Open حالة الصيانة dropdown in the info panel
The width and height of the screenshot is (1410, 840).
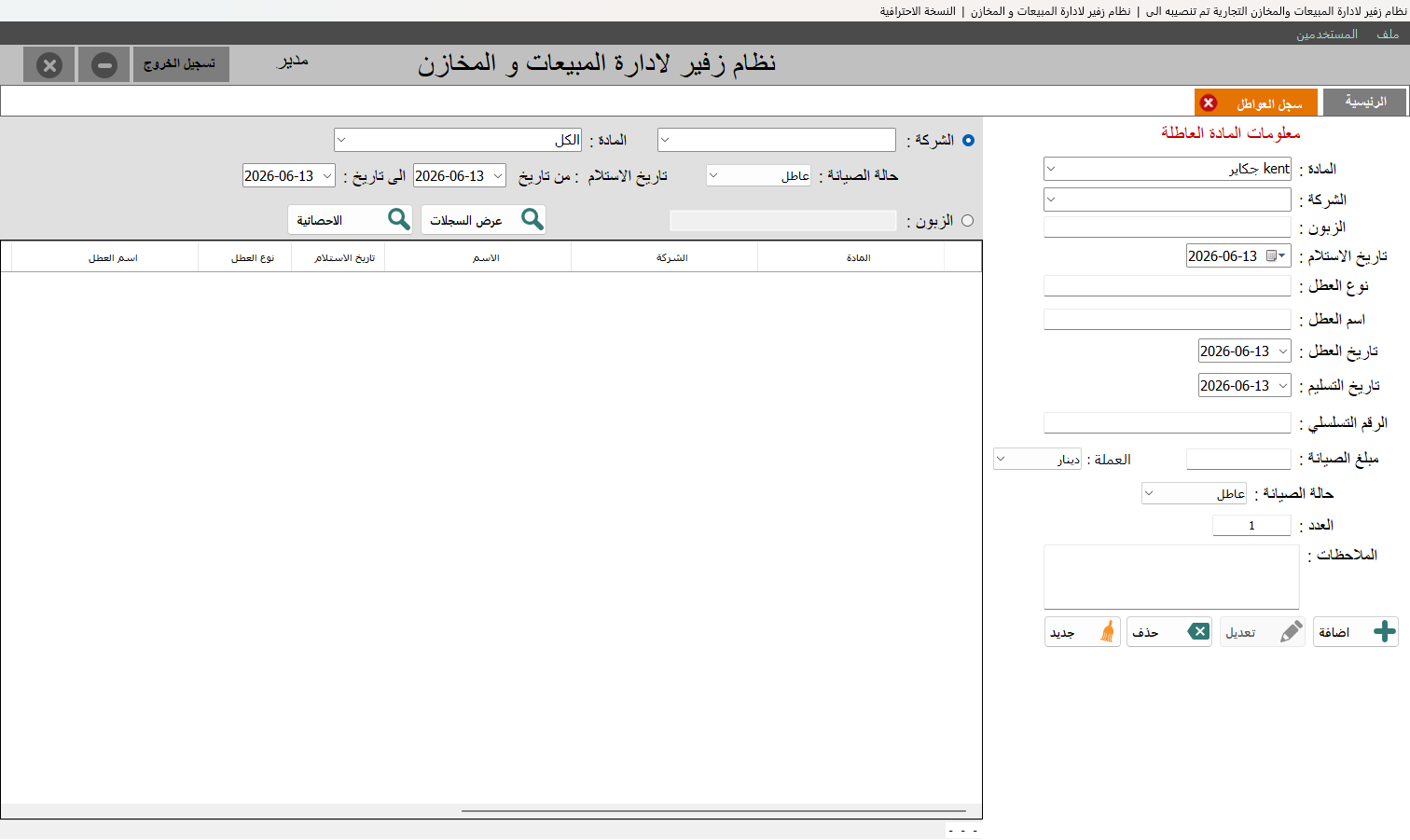click(x=1149, y=493)
